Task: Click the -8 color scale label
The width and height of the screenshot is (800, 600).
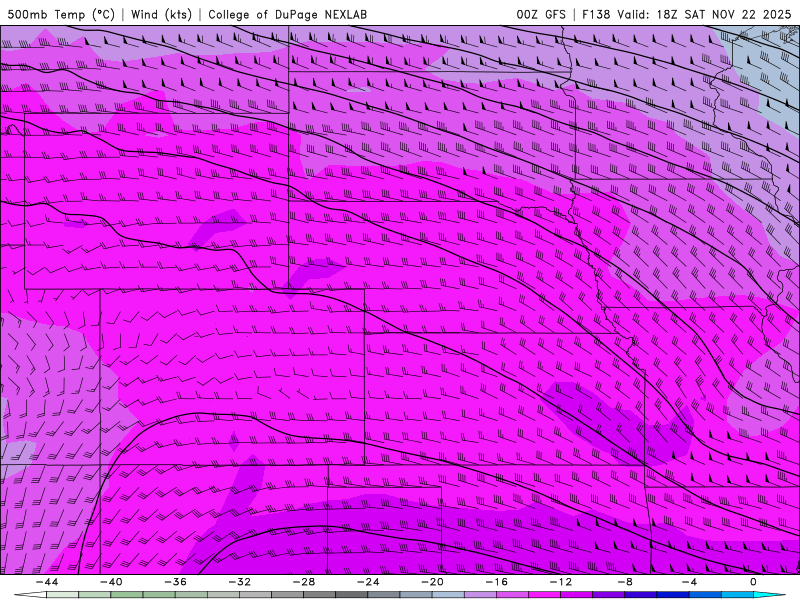Action: 625,582
